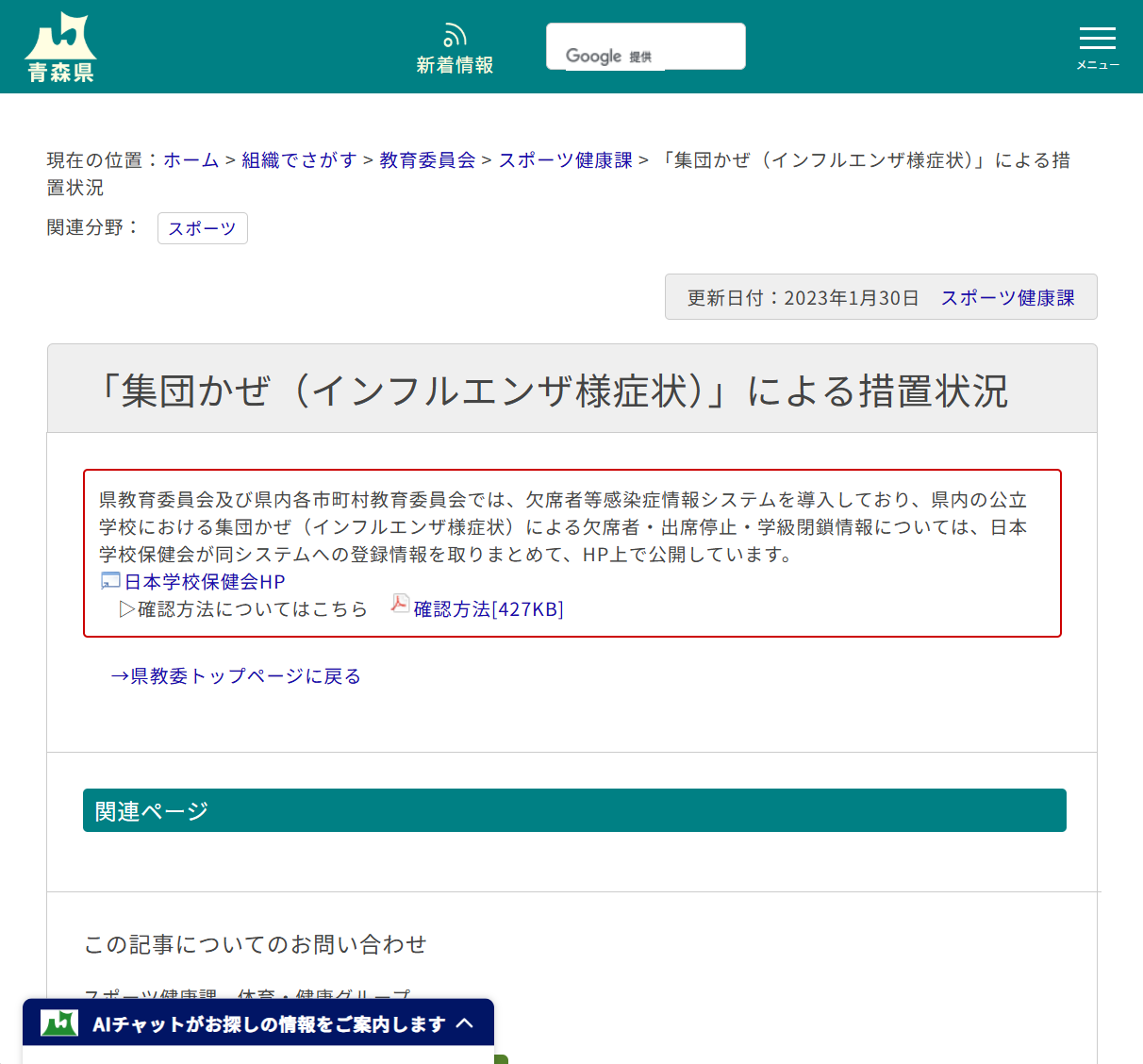Viewport: 1143px width, 1064px height.
Task: Select the スポーツ related category tag
Action: tap(202, 228)
